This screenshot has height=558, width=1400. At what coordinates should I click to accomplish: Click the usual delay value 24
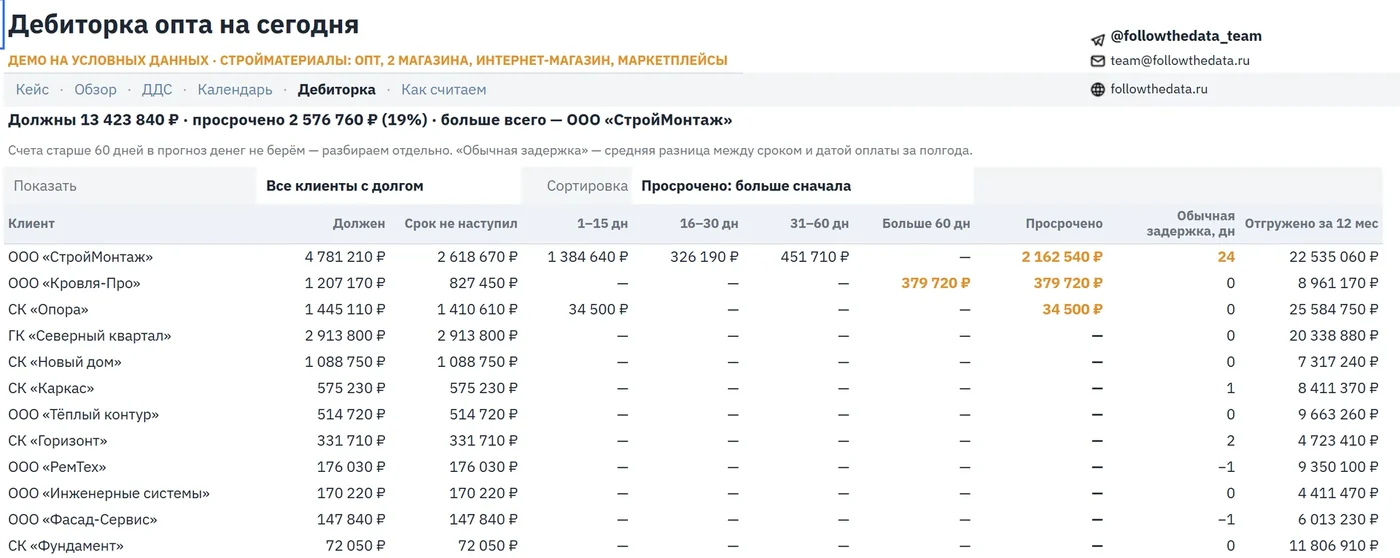(1226, 257)
